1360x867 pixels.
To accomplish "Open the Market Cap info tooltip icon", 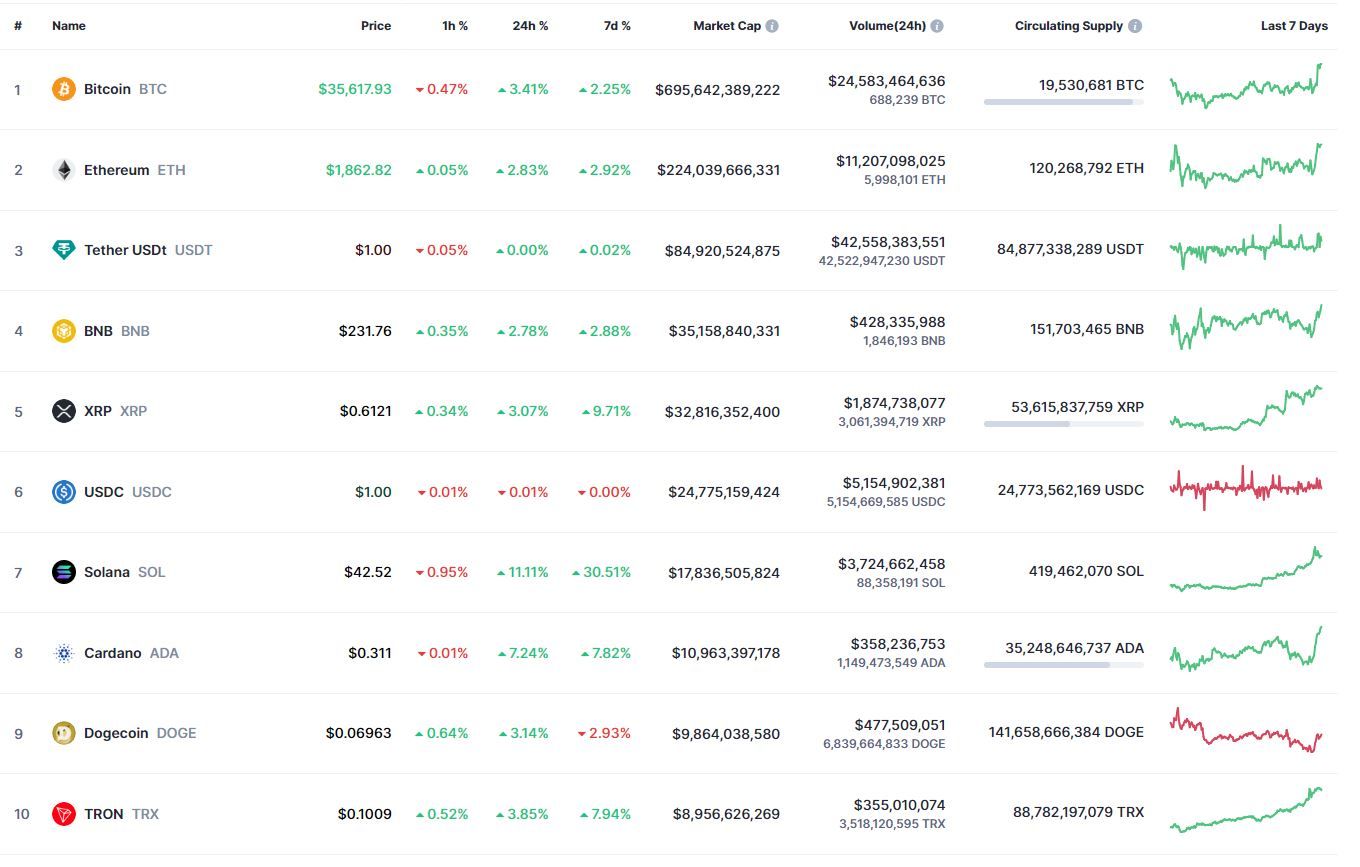I will click(772, 26).
